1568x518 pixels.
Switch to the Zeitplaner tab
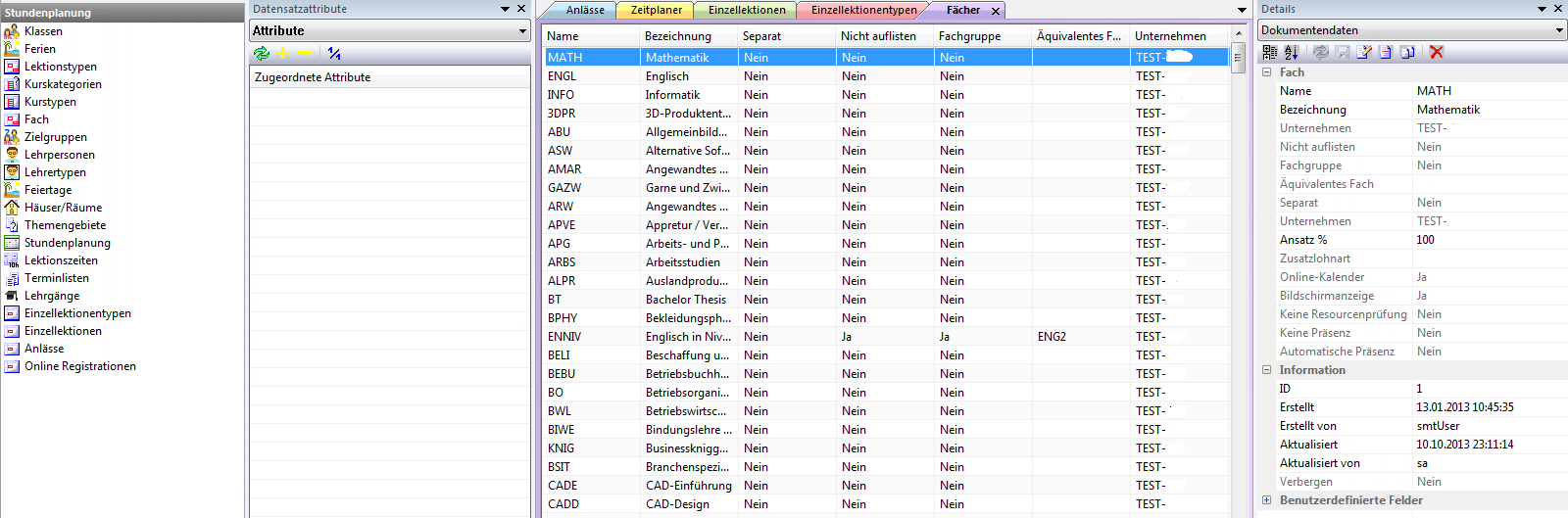(656, 10)
